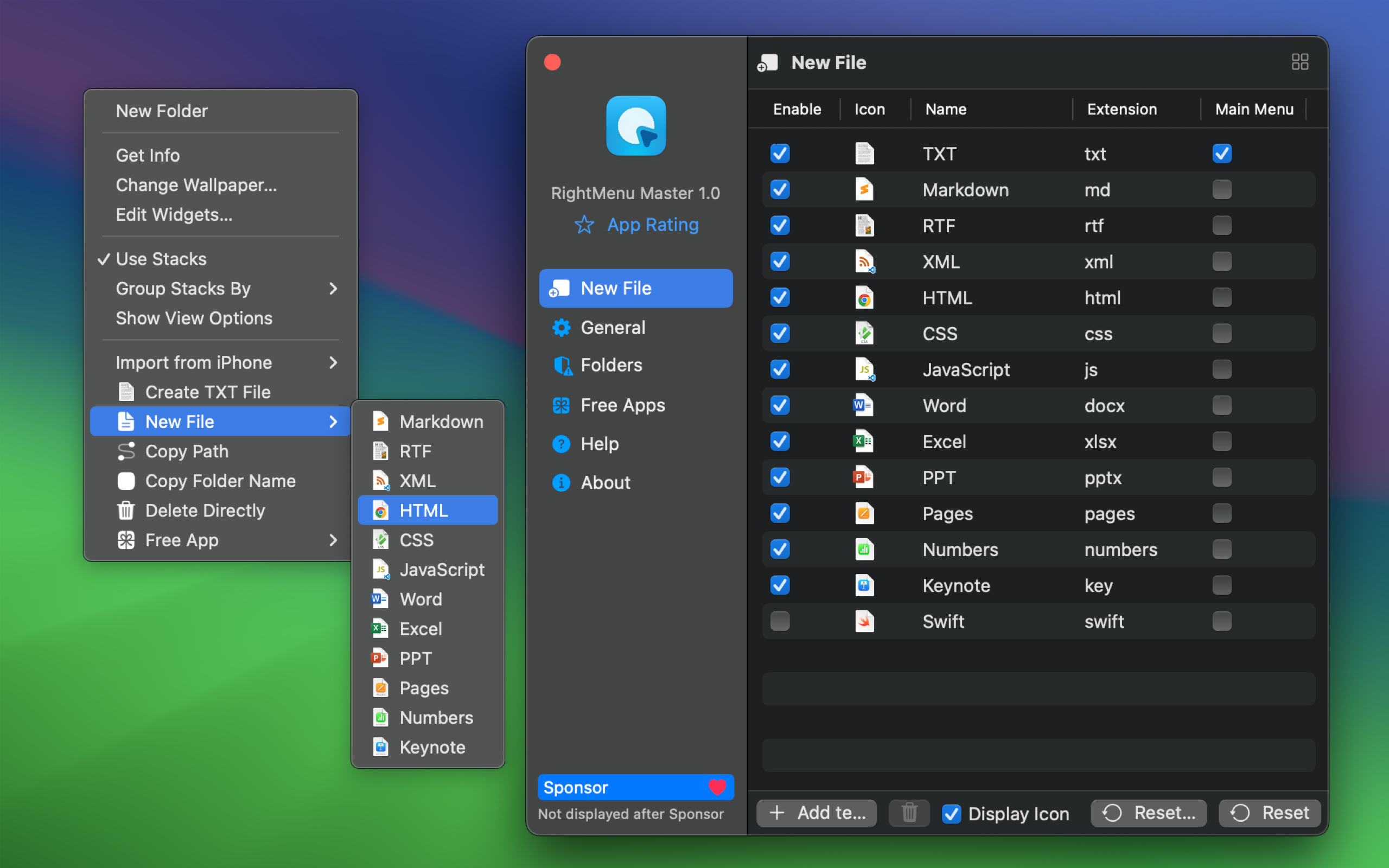The width and height of the screenshot is (1389, 868).
Task: Disable the Keynote Enable checkbox
Action: tap(780, 585)
